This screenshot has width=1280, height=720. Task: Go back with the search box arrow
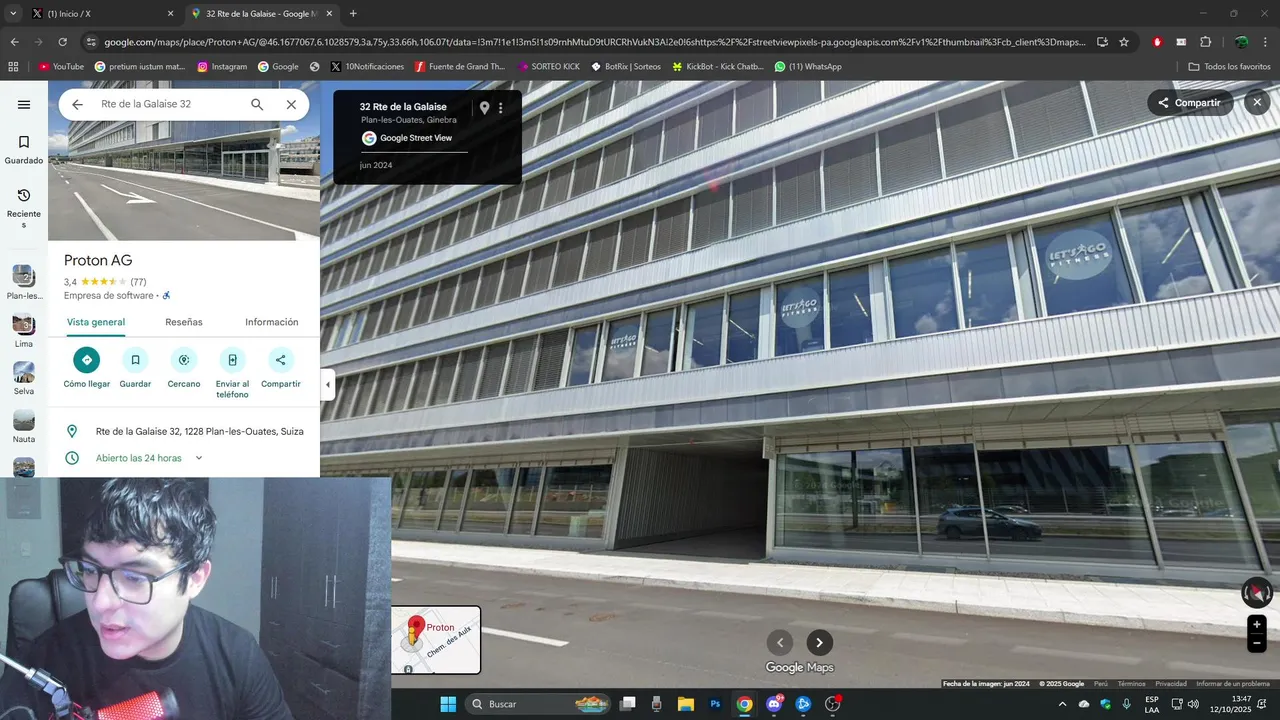click(x=77, y=104)
